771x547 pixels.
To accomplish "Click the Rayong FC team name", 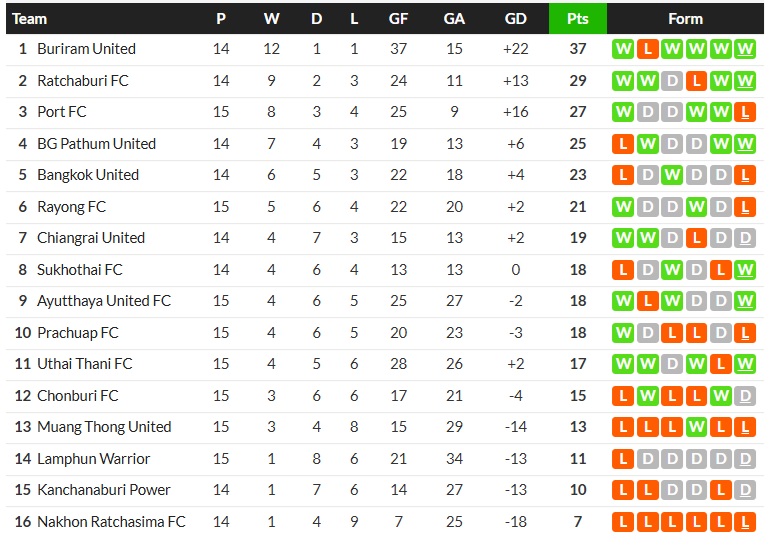I will tap(71, 207).
